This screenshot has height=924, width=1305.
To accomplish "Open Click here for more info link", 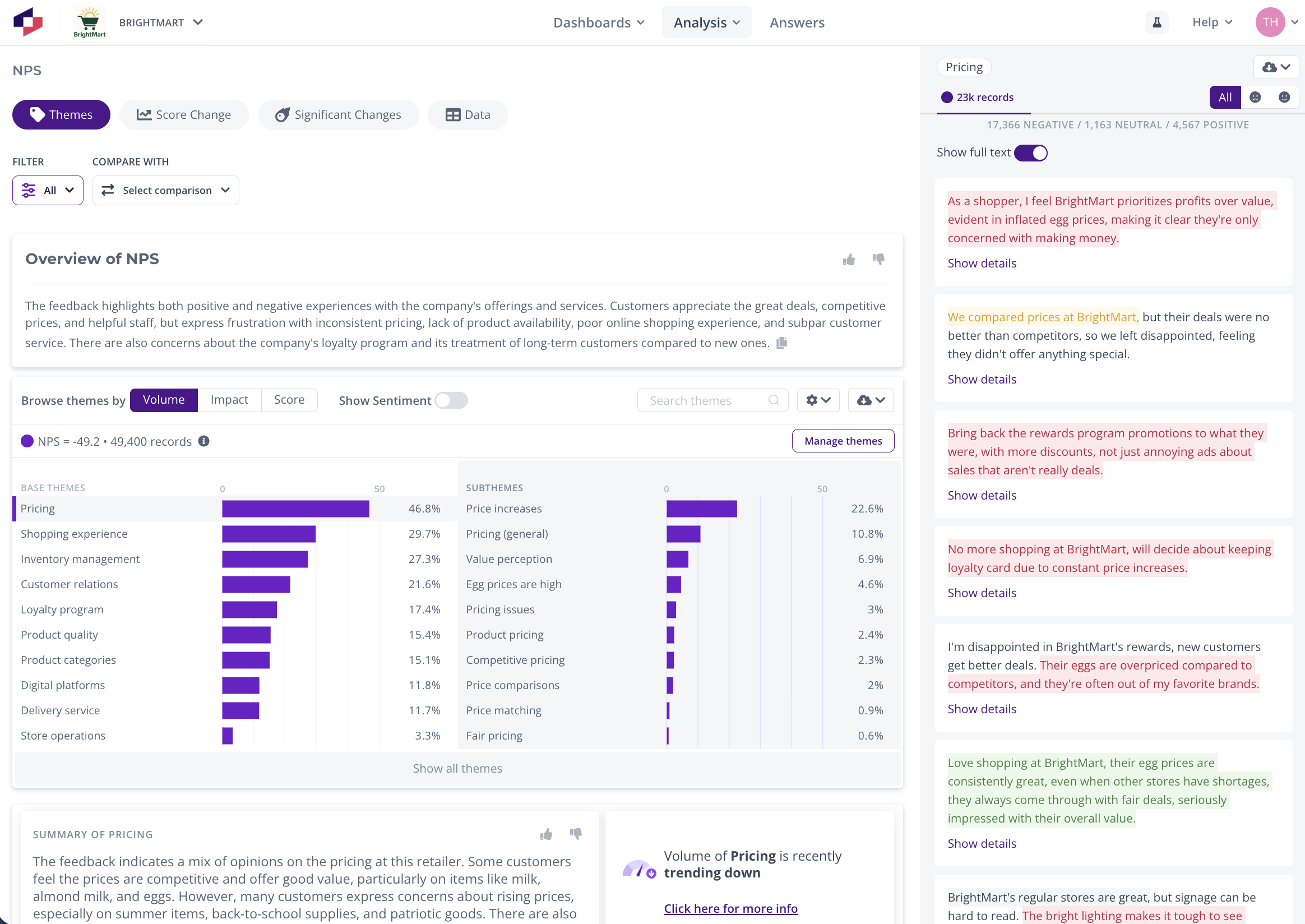I will tap(730, 908).
